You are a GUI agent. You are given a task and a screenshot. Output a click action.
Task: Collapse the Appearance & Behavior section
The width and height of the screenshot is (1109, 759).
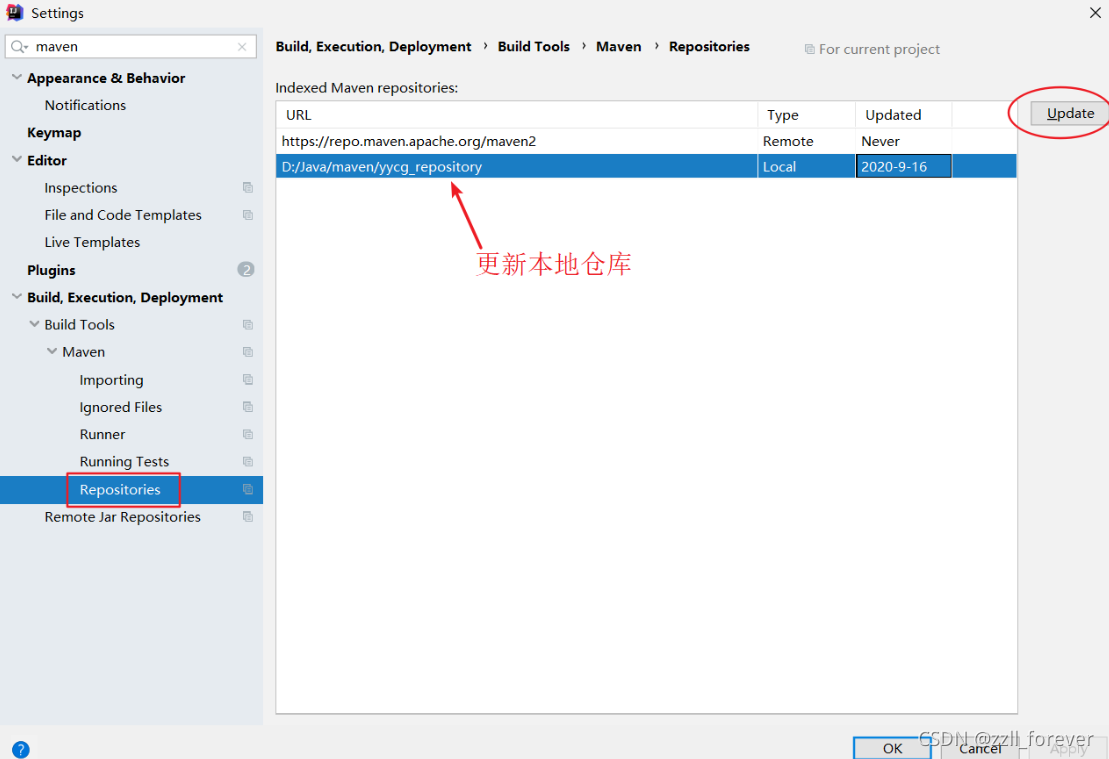[x=17, y=78]
